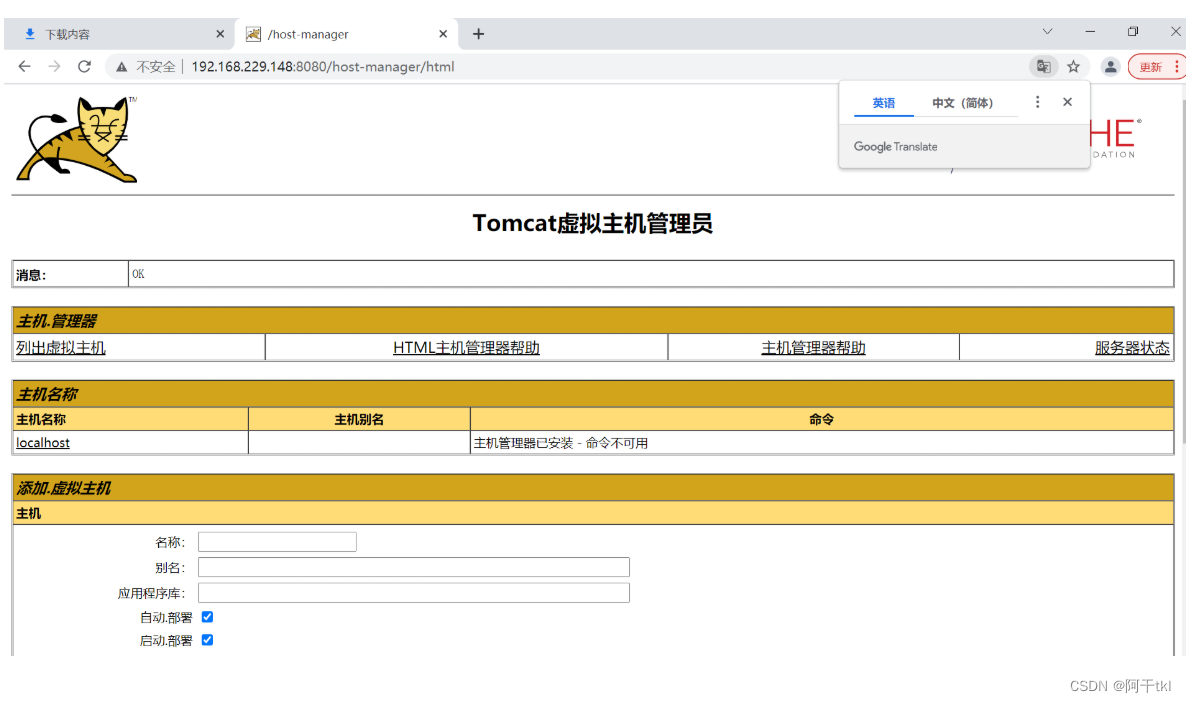The height and width of the screenshot is (702, 1186).
Task: Open the translate popup options dots
Action: [x=1037, y=101]
